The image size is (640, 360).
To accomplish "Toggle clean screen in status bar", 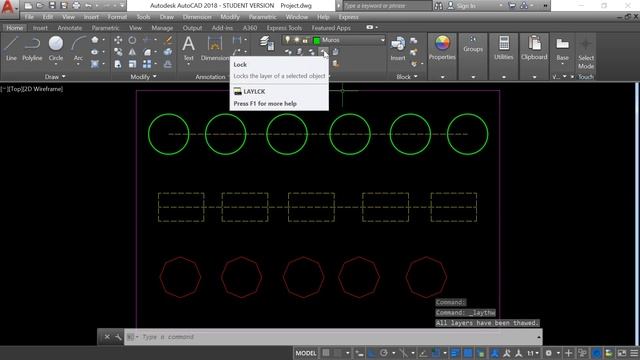I will tap(622, 353).
